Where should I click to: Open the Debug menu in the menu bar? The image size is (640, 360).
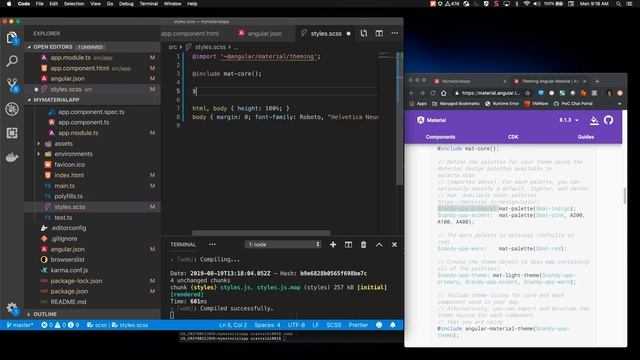pyautogui.click(x=126, y=4)
